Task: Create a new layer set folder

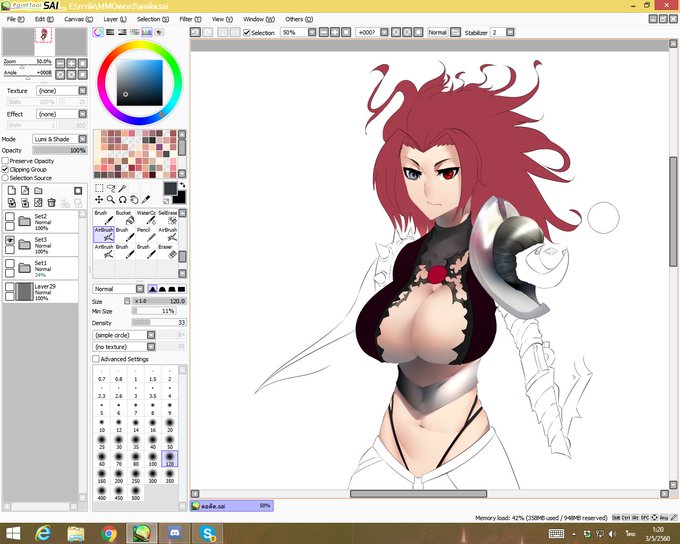Action: [39, 190]
